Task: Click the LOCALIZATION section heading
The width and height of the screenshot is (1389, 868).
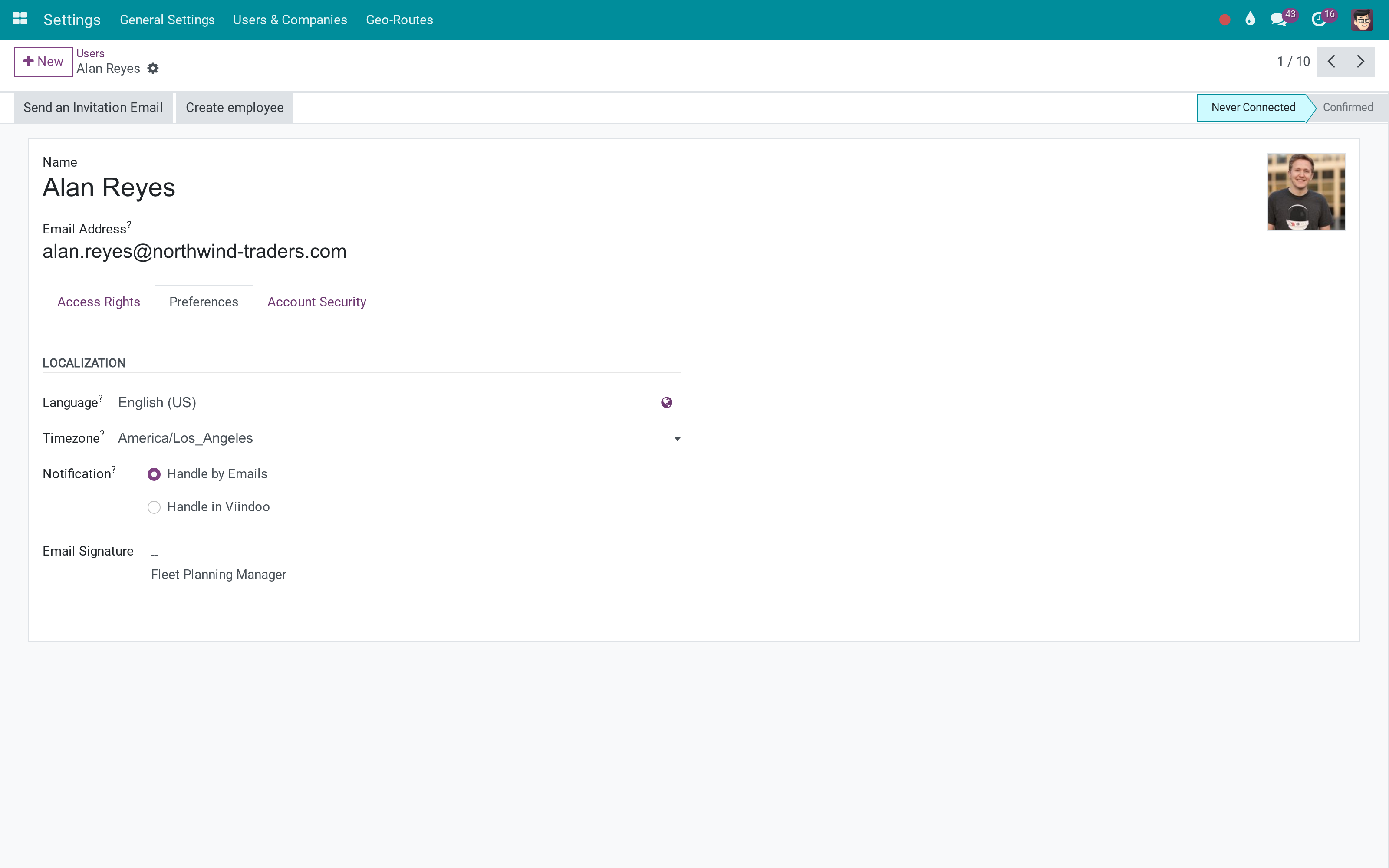Action: 84,363
